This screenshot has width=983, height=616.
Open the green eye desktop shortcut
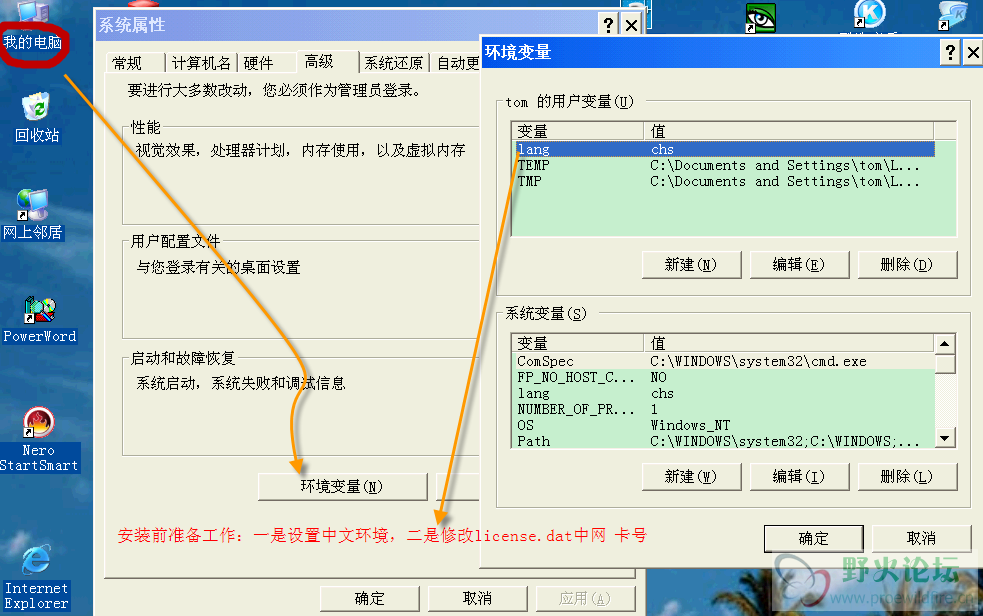(x=760, y=18)
